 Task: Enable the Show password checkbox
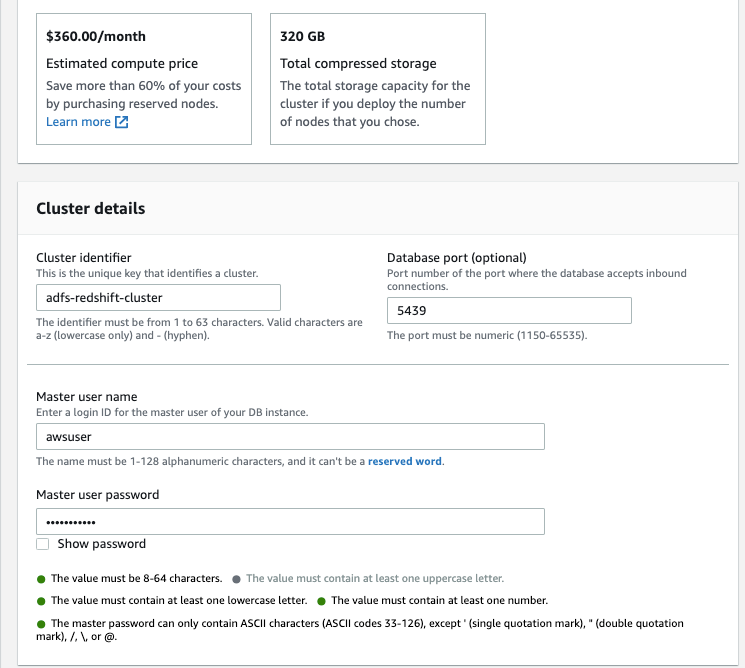point(43,544)
